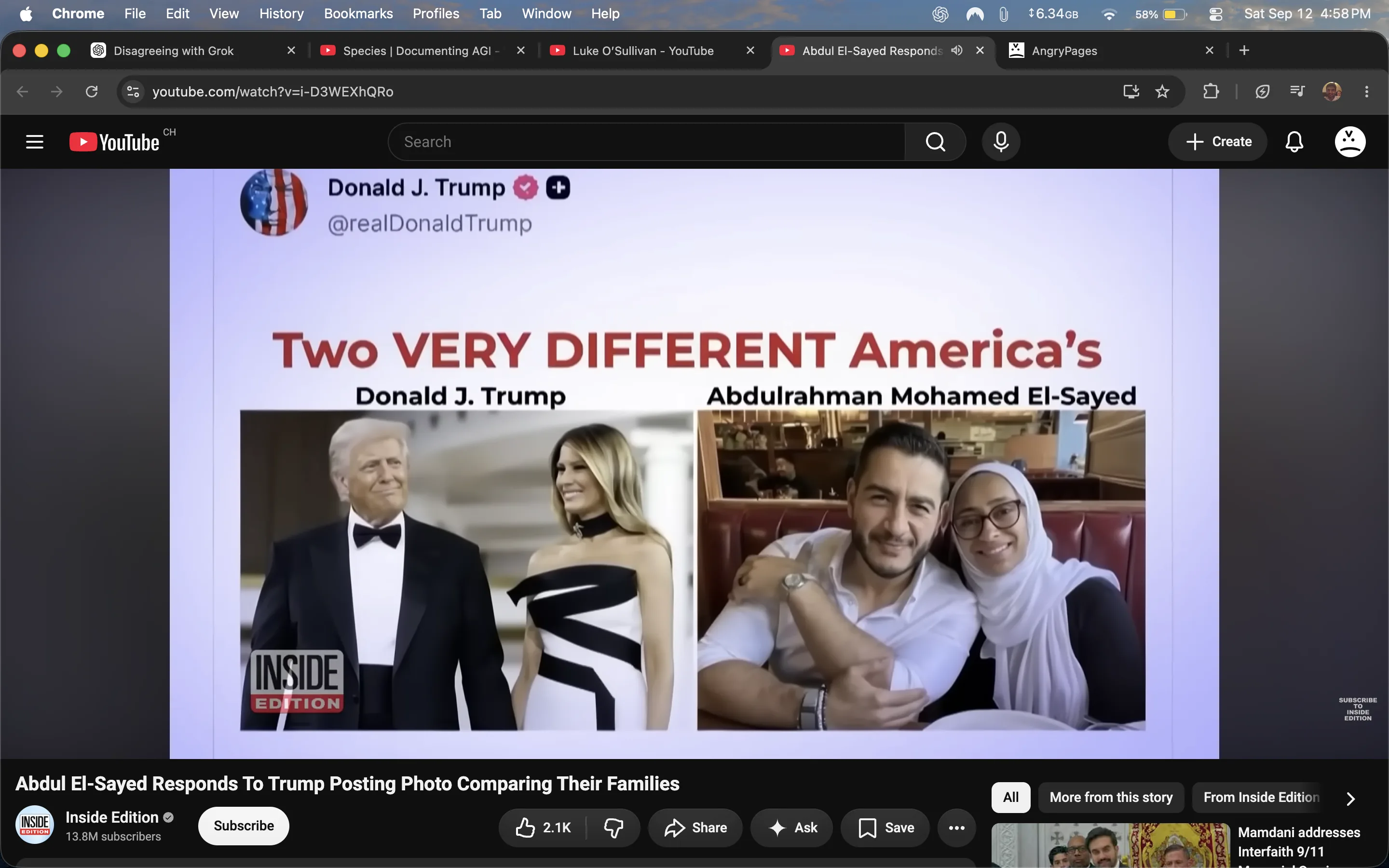The width and height of the screenshot is (1389, 868).
Task: Select the All filter chip
Action: pyautogui.click(x=1011, y=798)
